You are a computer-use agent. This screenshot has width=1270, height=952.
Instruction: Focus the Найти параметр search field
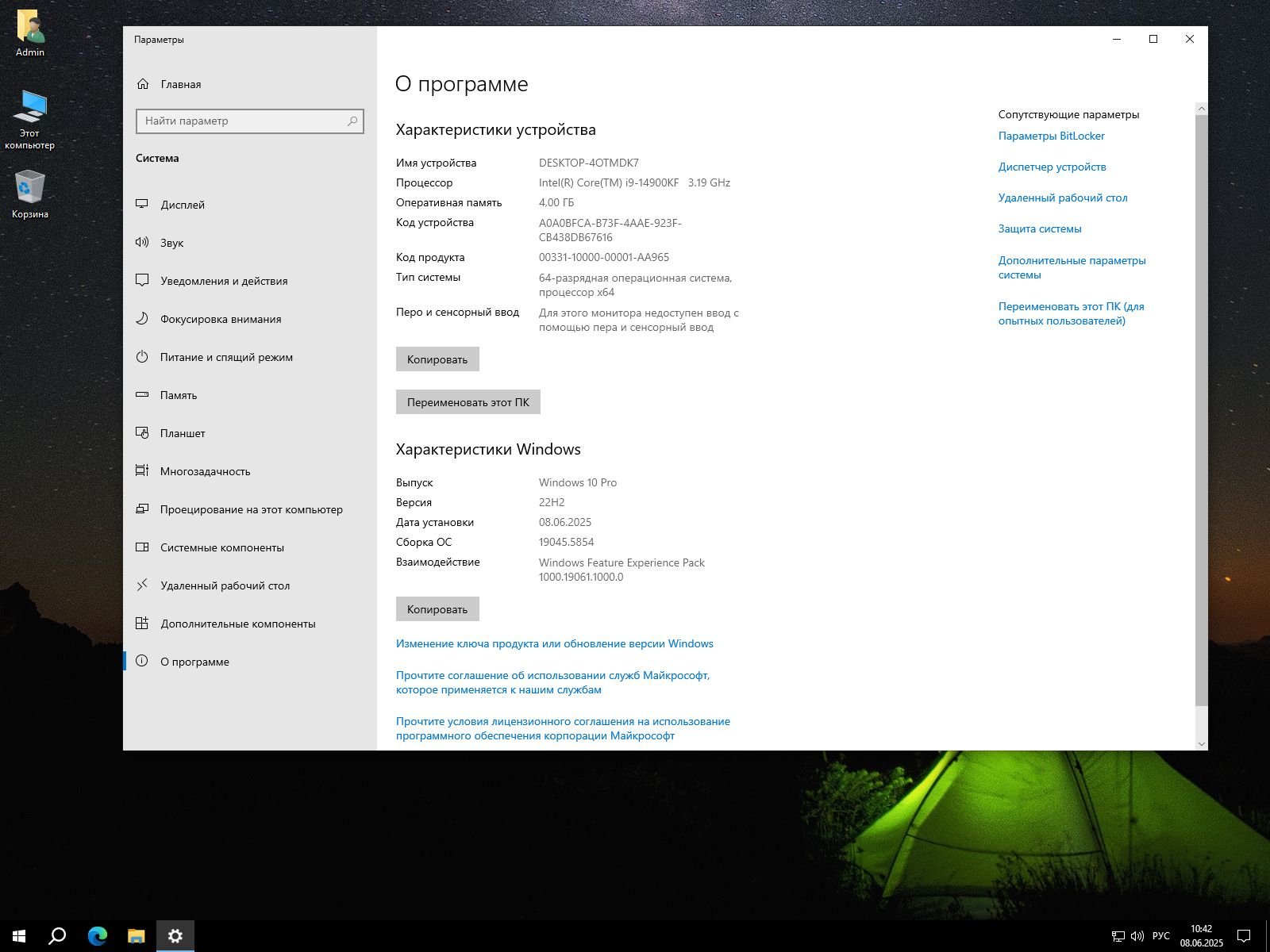pos(250,121)
